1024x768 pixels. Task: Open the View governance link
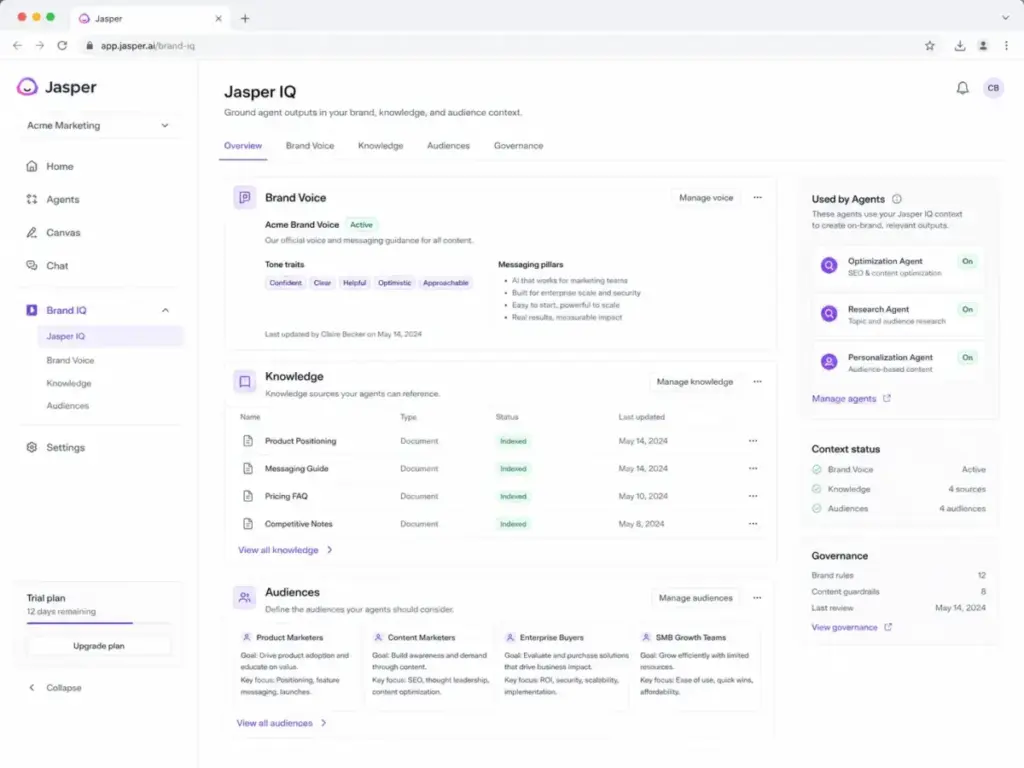852,627
